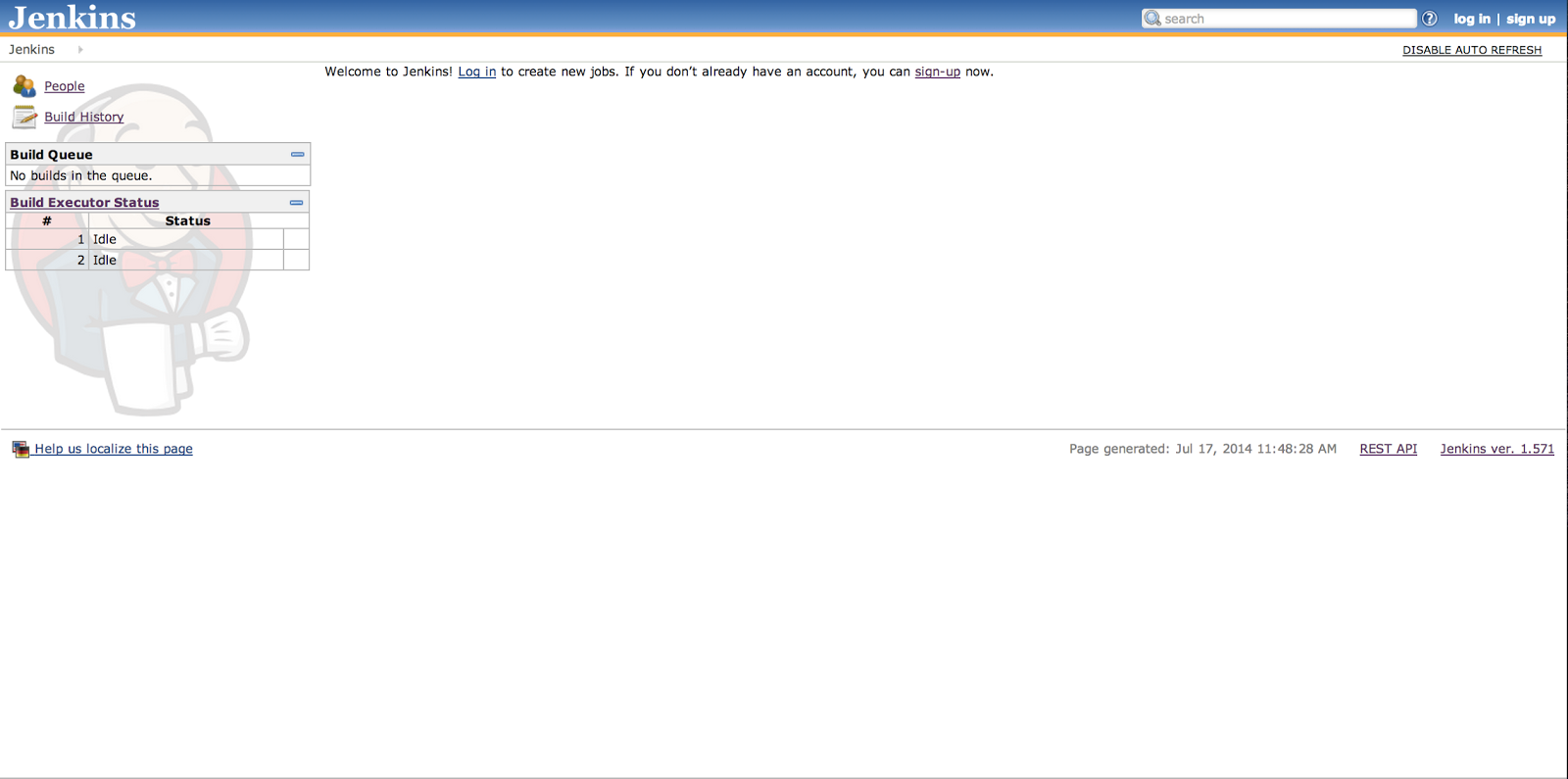This screenshot has height=779, width=1568.
Task: Expand the Jenkins breadcrumb arrow
Action: pos(80,49)
